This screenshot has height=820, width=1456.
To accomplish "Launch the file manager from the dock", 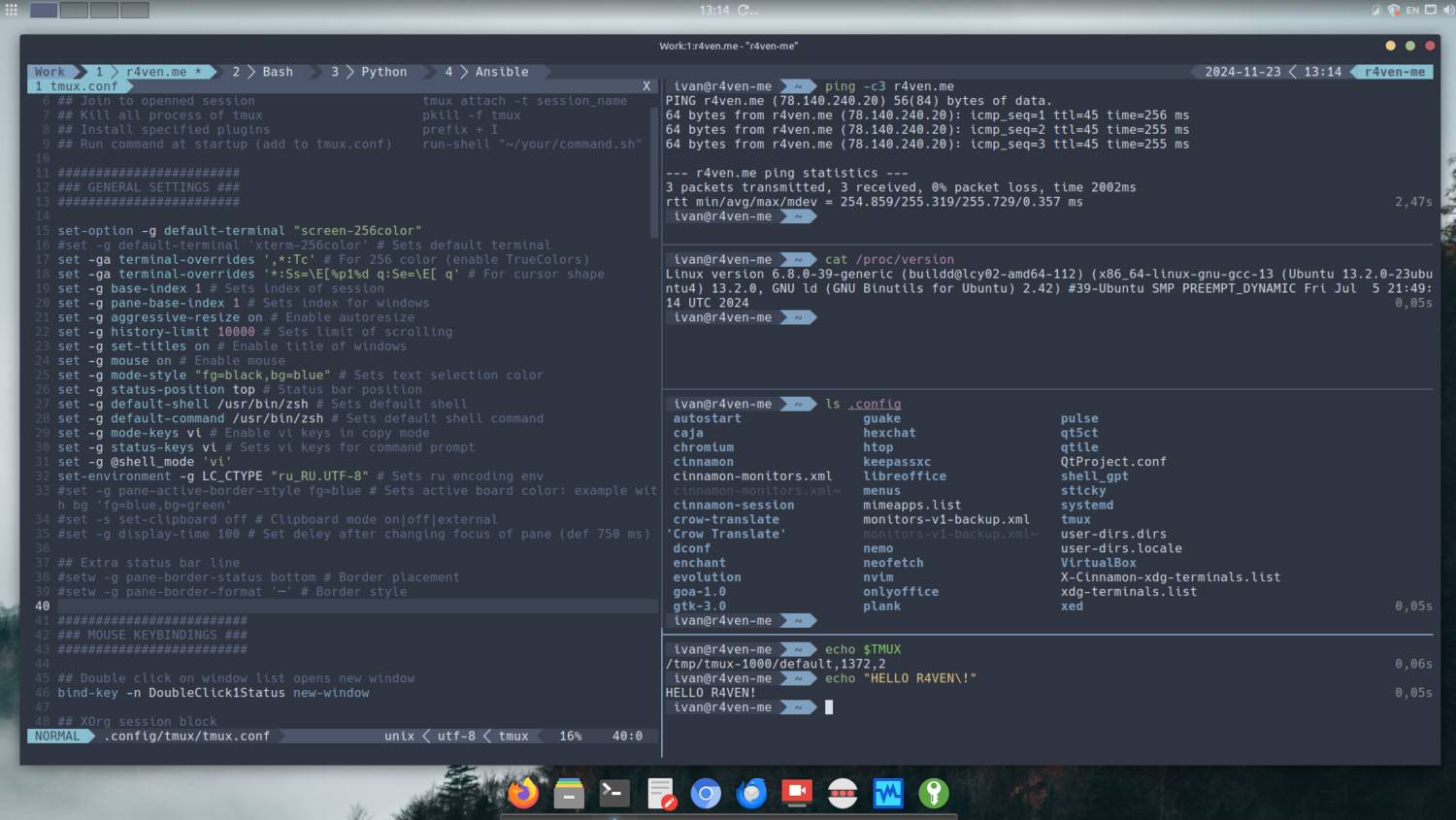I will pyautogui.click(x=569, y=793).
